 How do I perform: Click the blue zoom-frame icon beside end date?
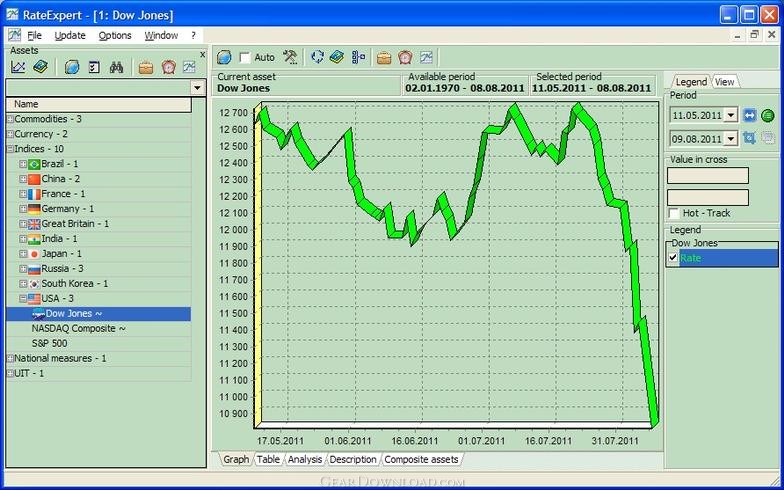click(x=749, y=138)
